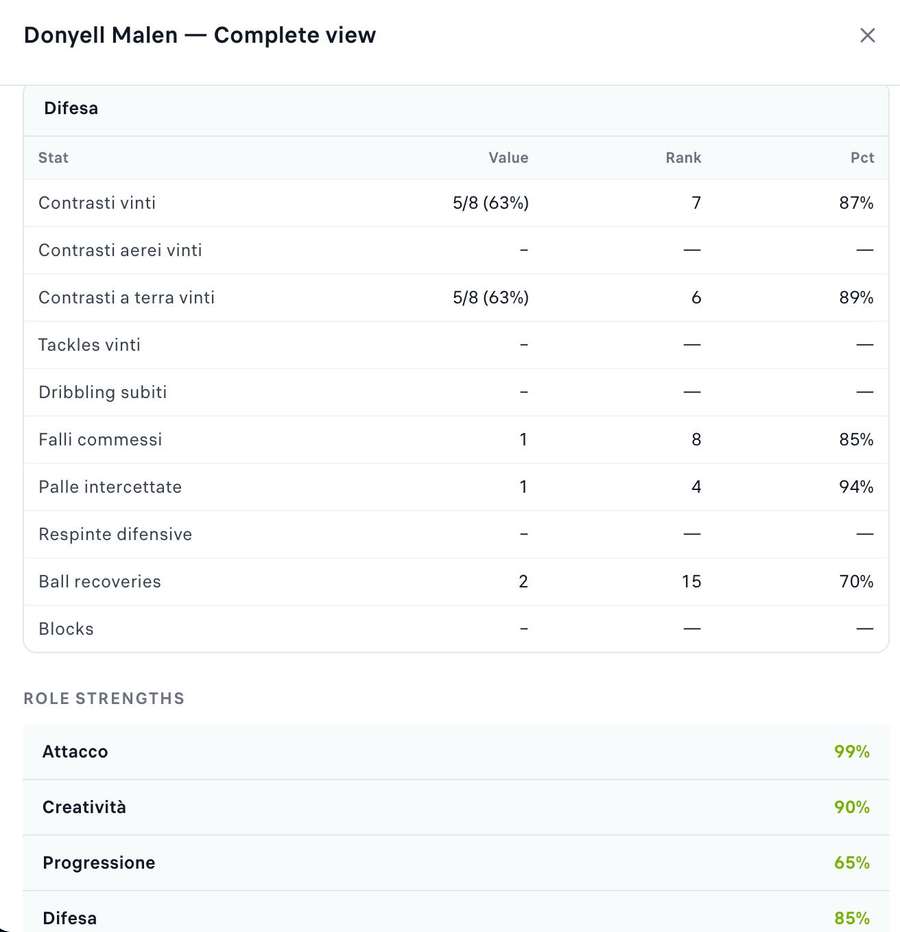Screen dimensions: 900x932
Task: Open the Attacco role strength row
Action: point(456,752)
